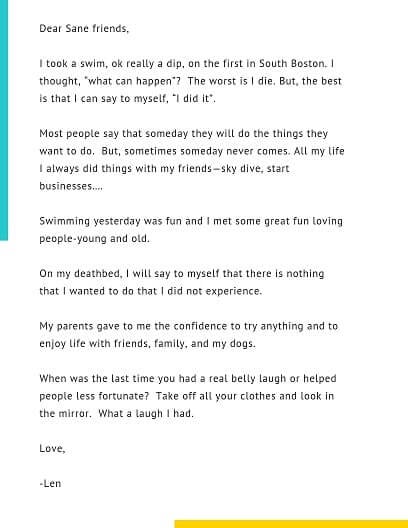The image size is (408, 528).
Task: Click the phrase 'people-young and old.'
Action: (x=94, y=239)
